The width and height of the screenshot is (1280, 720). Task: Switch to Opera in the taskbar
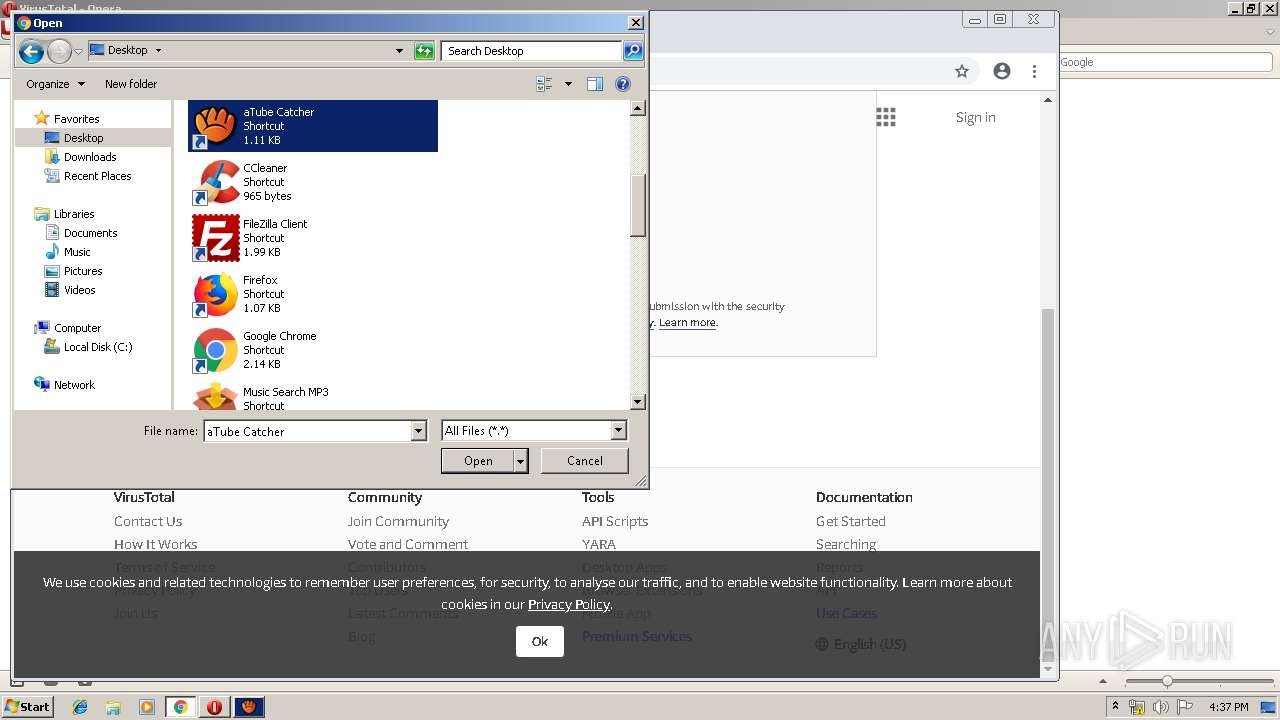point(215,707)
